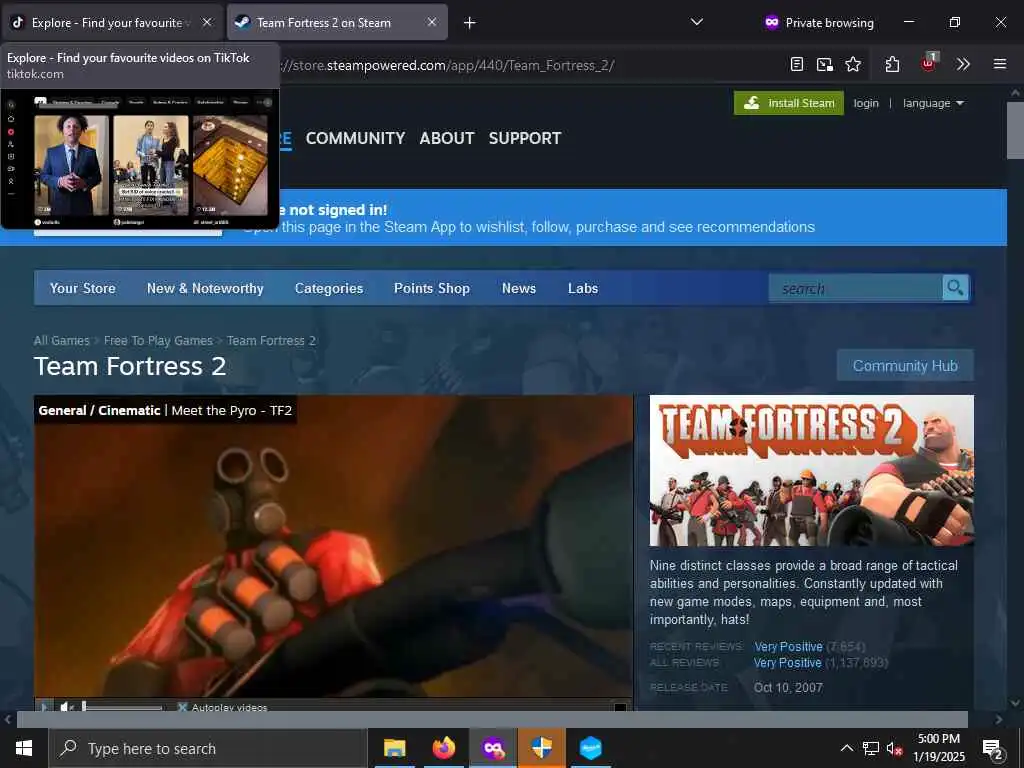Open the red extension icon with badge
Viewport: 1024px width, 768px height.
coord(929,63)
